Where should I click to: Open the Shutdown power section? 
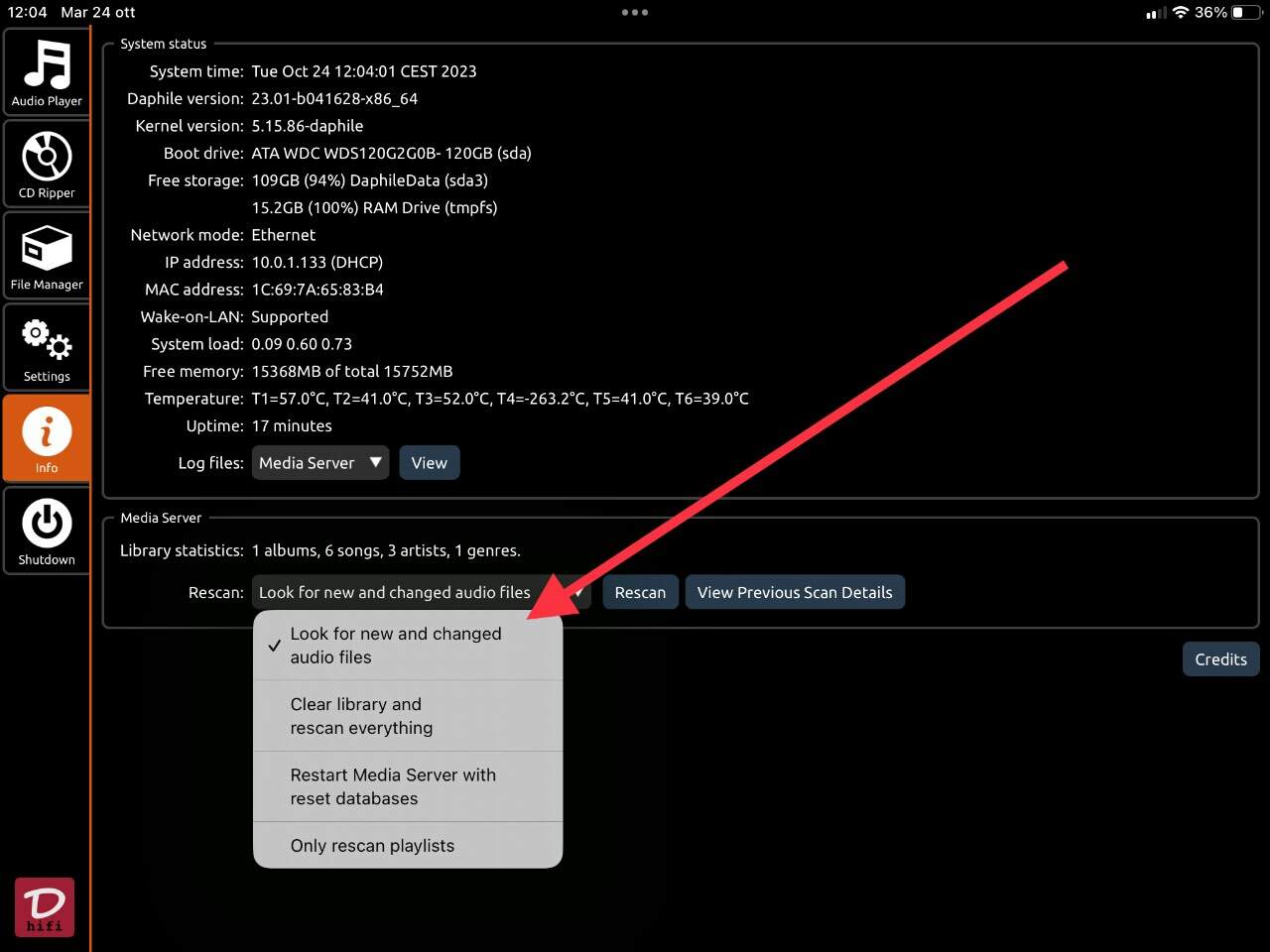click(47, 532)
